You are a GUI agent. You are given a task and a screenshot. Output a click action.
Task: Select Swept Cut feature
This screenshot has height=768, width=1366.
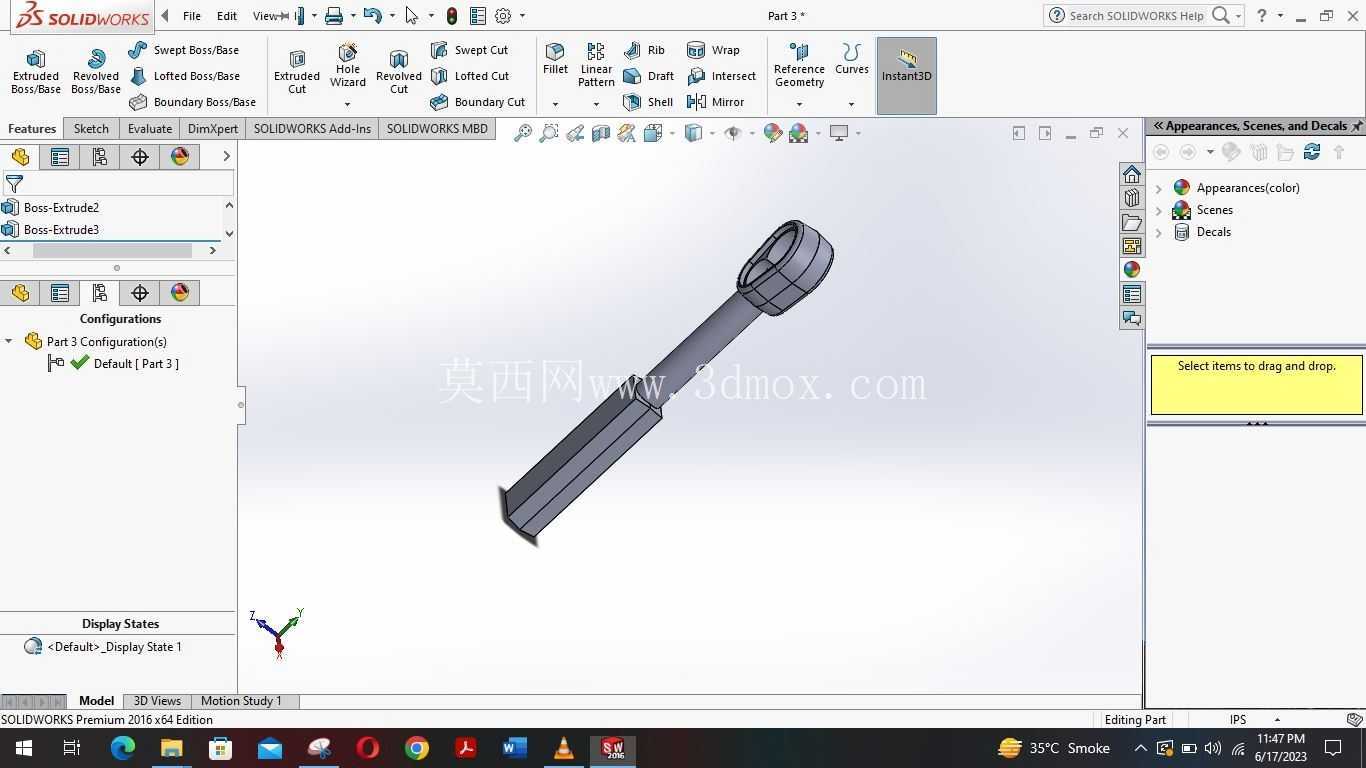[469, 50]
